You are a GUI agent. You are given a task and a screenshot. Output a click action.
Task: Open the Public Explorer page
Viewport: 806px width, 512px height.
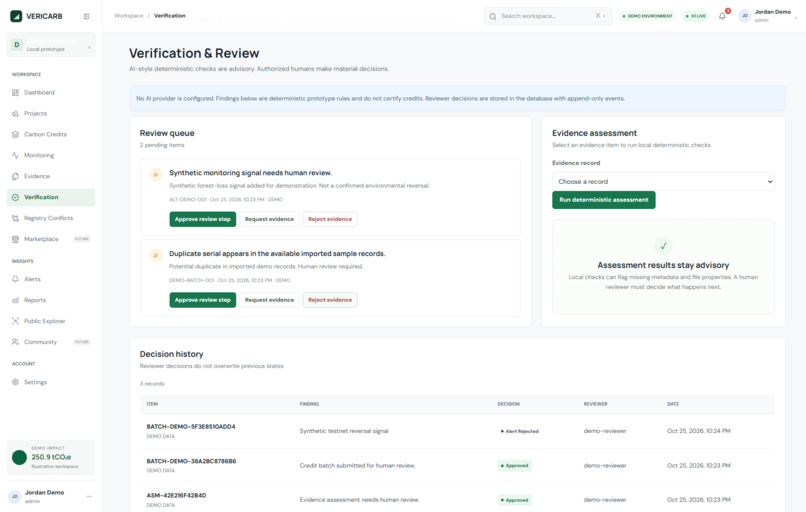(51, 321)
